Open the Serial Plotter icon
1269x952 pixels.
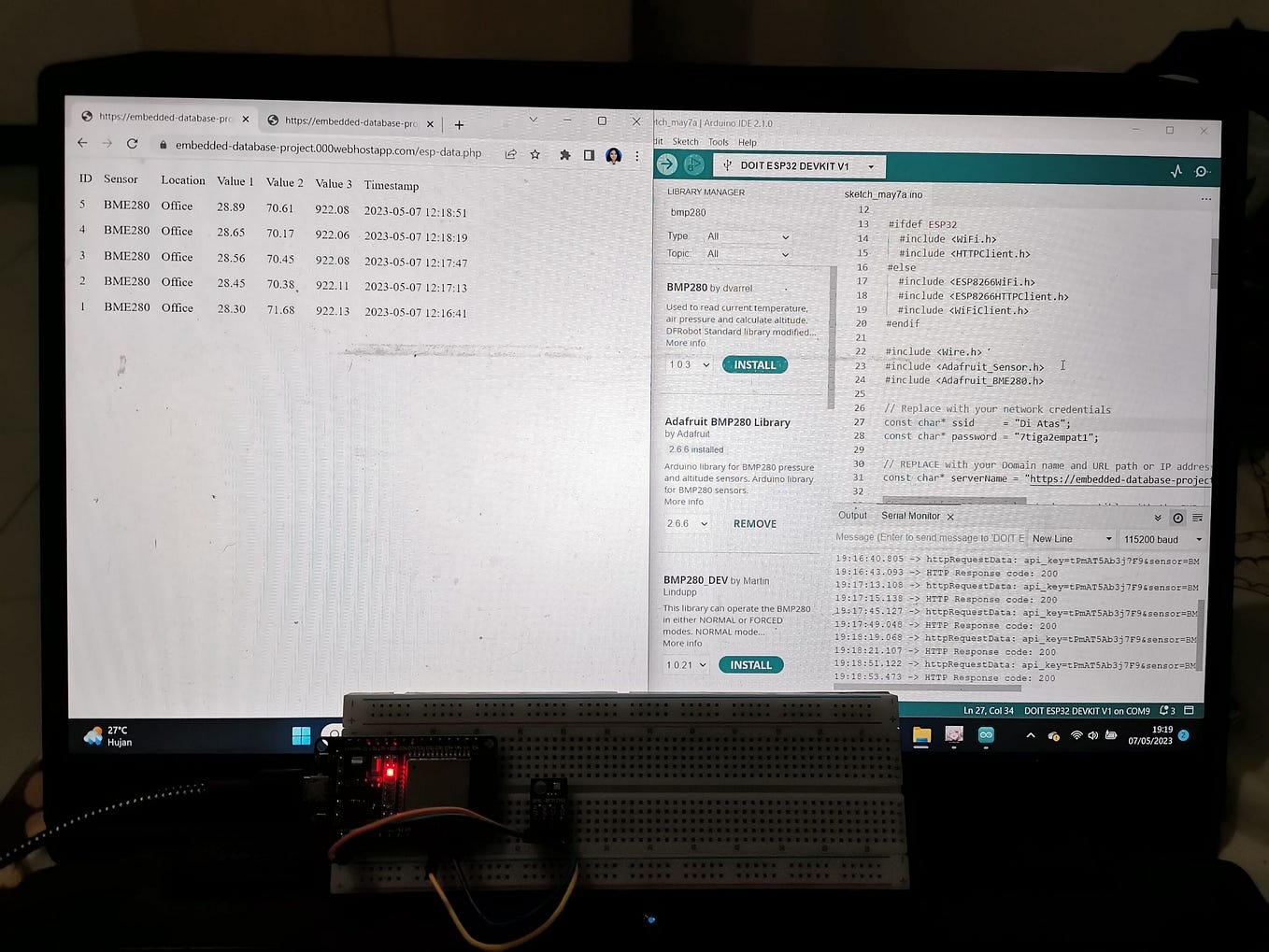(x=1176, y=171)
